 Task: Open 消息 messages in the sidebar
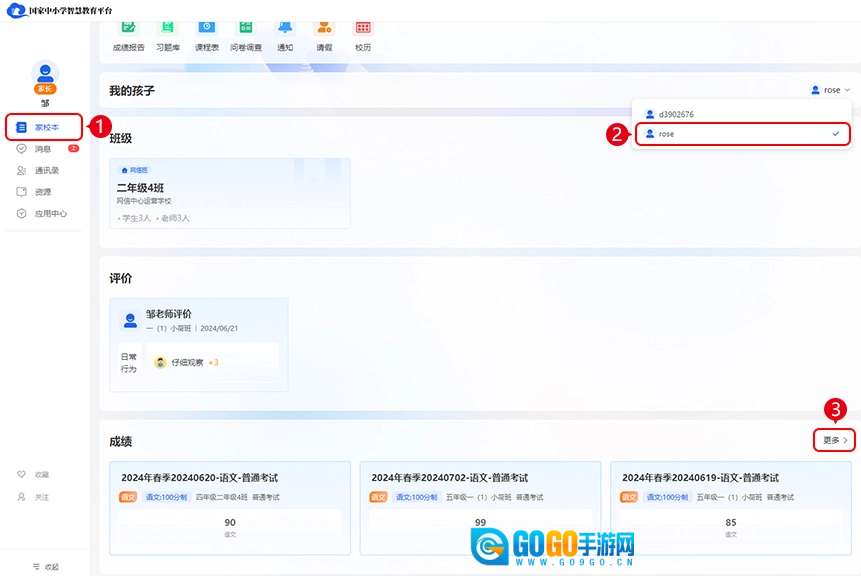pos(43,149)
